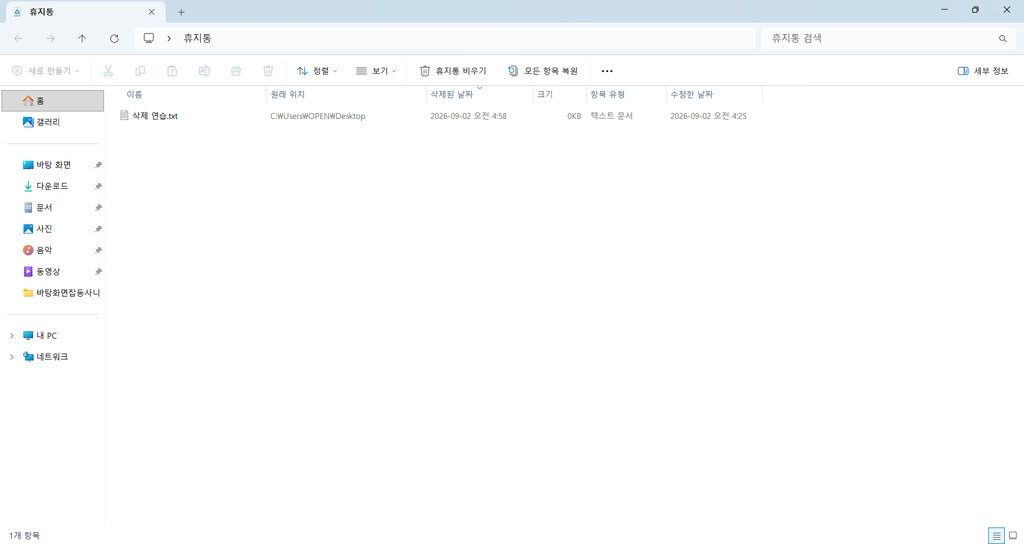The image size is (1024, 544).
Task: Open the 보기 view dropdown
Action: pyautogui.click(x=376, y=71)
